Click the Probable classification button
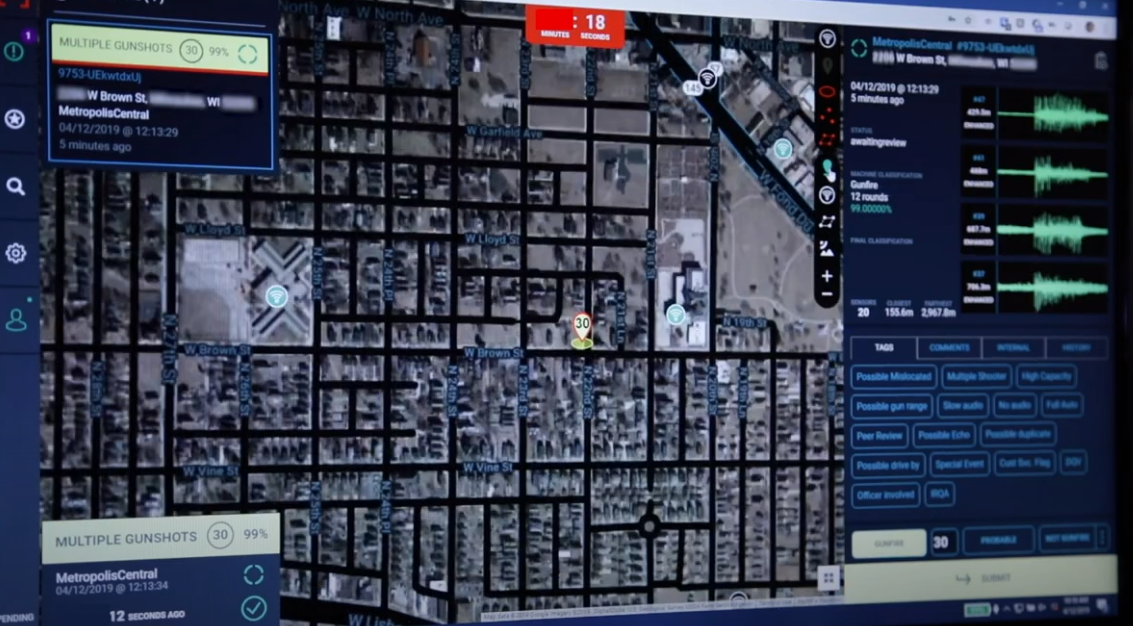Image resolution: width=1133 pixels, height=626 pixels. (998, 541)
